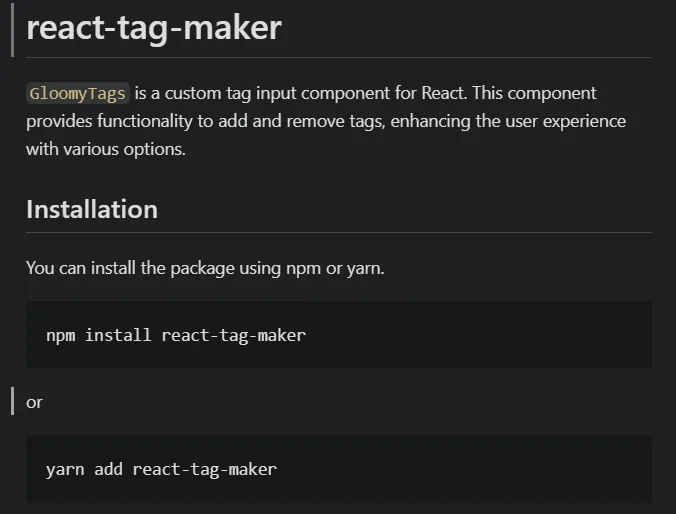The height and width of the screenshot is (514, 676).
Task: Click "react-tag-maker" in the npm command
Action: (233, 335)
